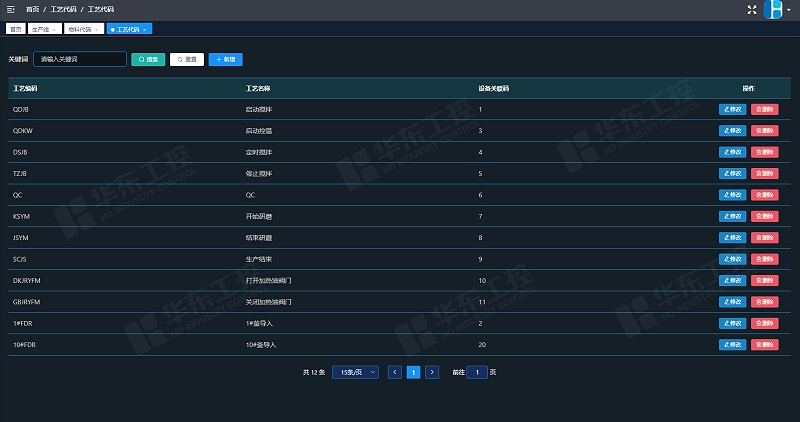Image resolution: width=800 pixels, height=422 pixels.
Task: Click the 修改 button for KSYM row
Action: point(732,216)
